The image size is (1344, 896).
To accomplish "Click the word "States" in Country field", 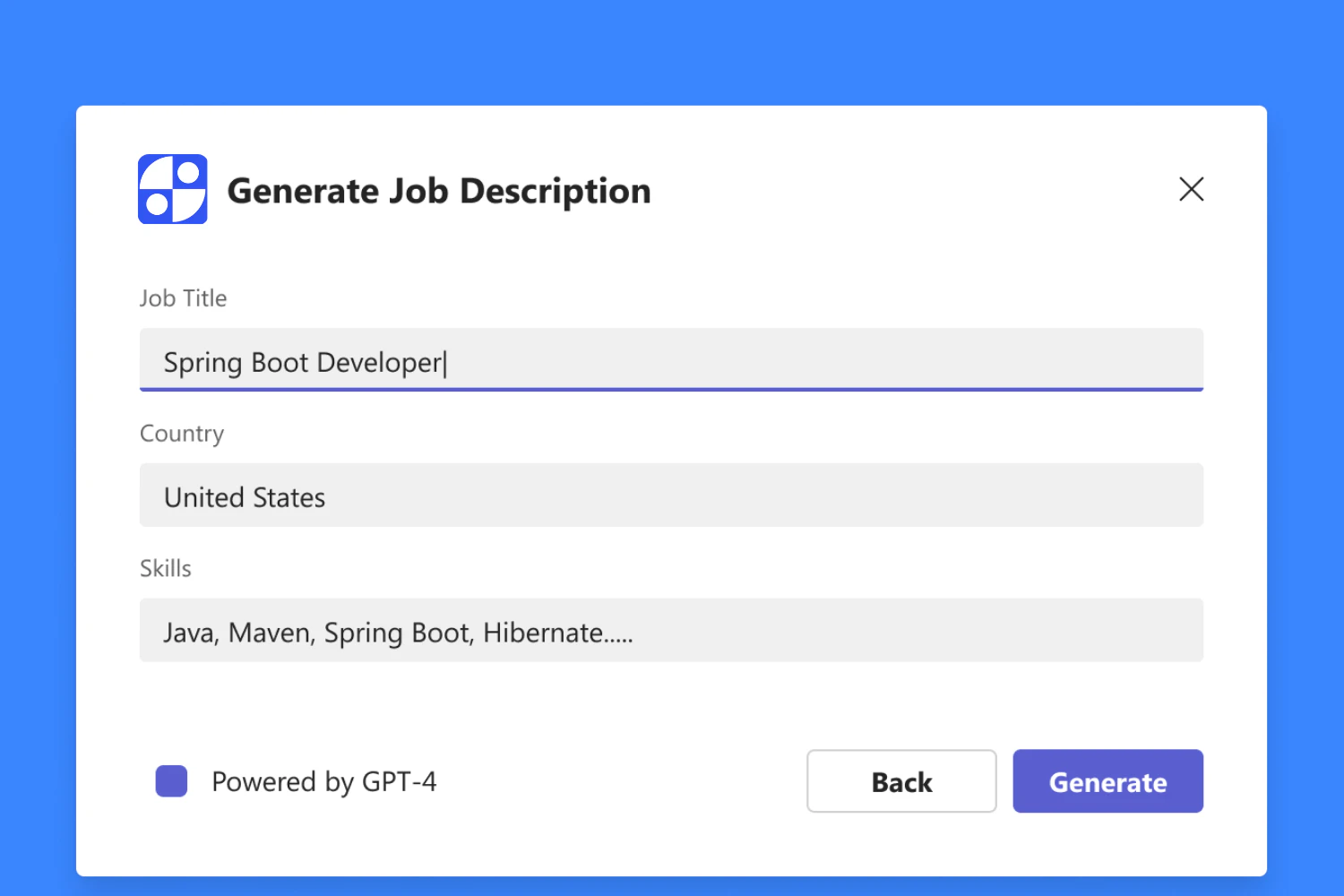I will [x=289, y=498].
